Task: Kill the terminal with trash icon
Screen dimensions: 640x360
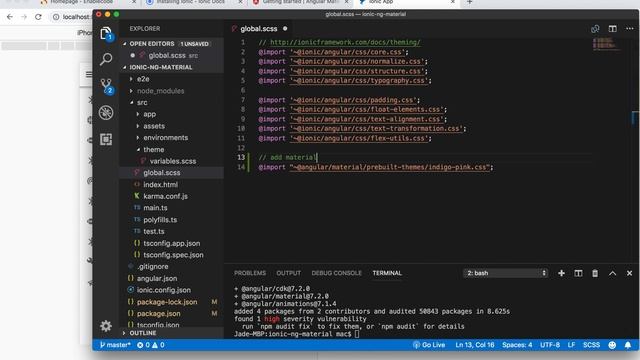Action: tap(595, 273)
